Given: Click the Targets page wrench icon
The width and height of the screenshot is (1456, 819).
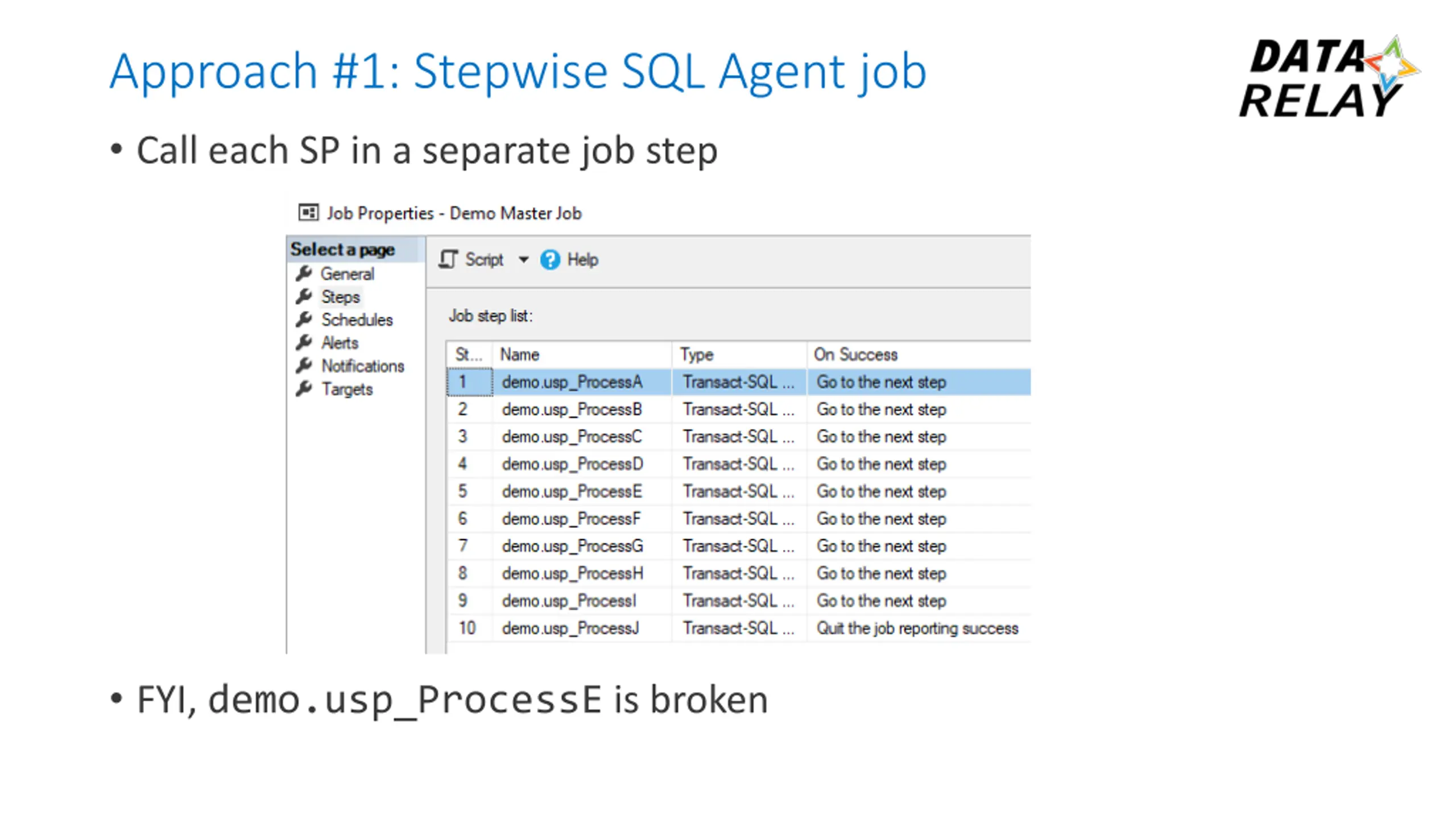Looking at the screenshot, I should coord(304,389).
